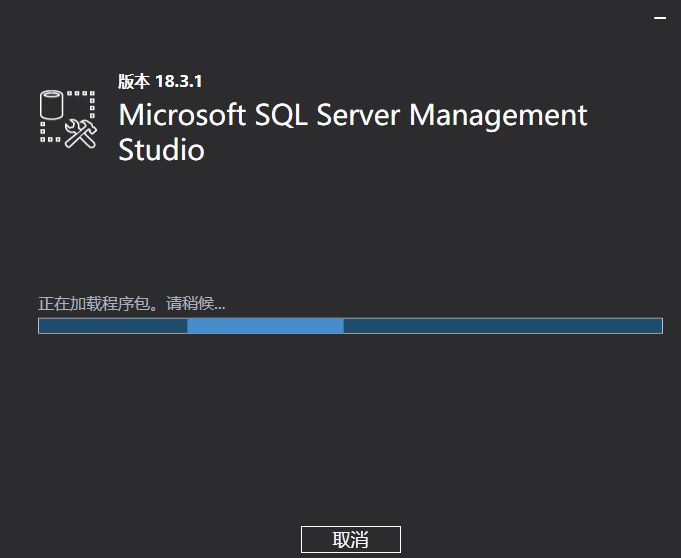The height and width of the screenshot is (558, 681).
Task: Click the dark right portion of progress bar
Action: point(503,326)
